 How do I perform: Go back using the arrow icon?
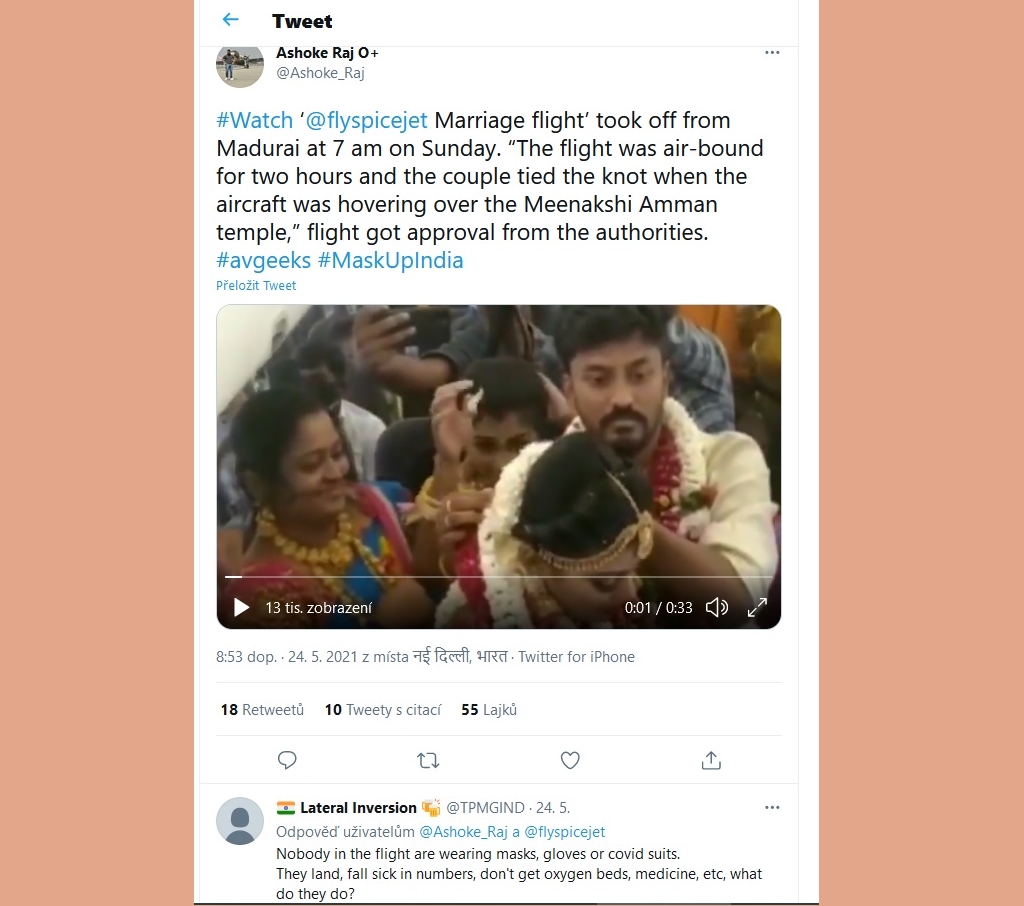[x=231, y=20]
